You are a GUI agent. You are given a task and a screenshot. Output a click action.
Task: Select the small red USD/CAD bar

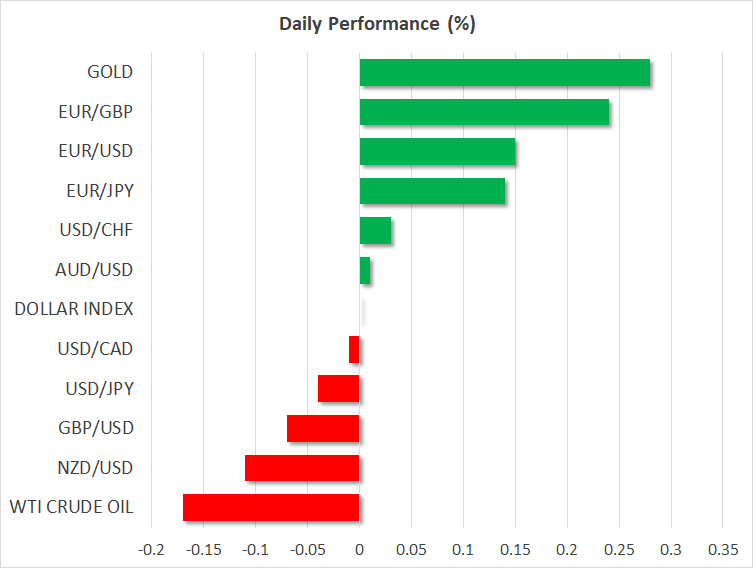point(354,350)
